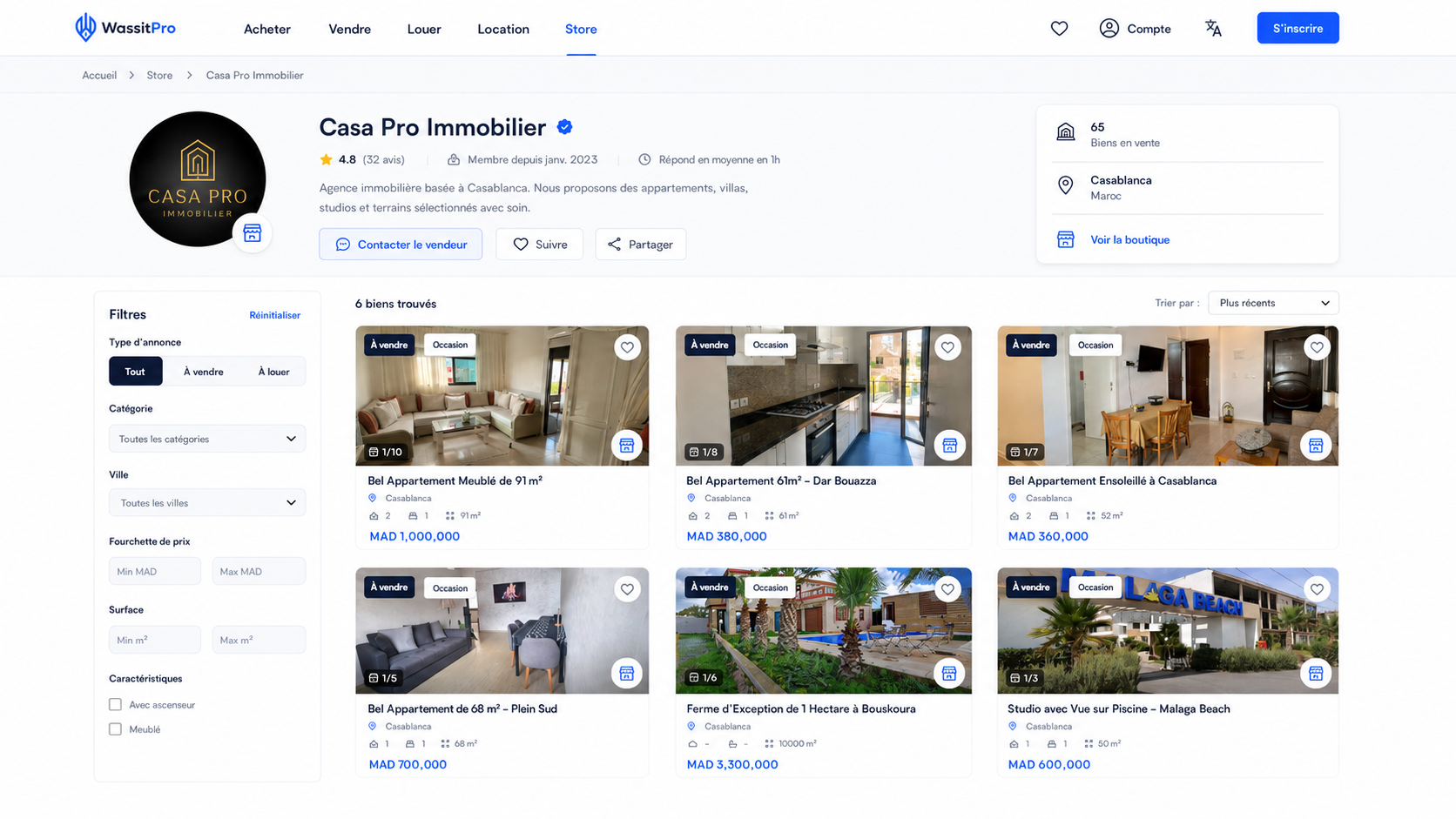This screenshot has width=1456, height=819.
Task: Favorite the Bel Appartement Ensoleillé à Casablanca listing
Action: click(1317, 347)
